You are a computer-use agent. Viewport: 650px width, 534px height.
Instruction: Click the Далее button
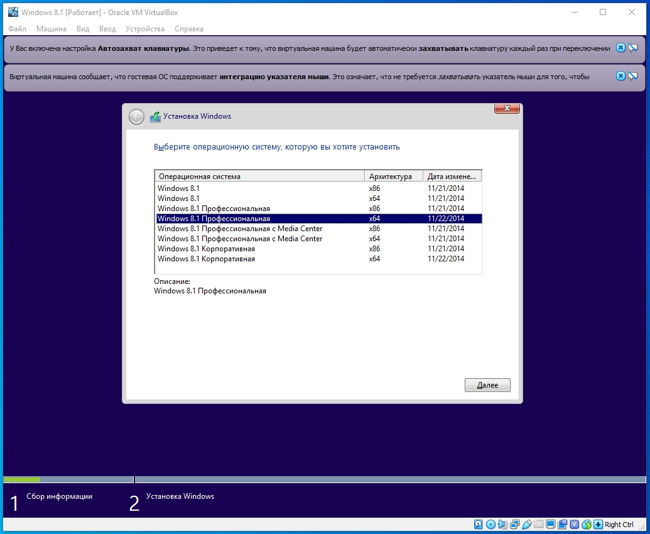click(x=488, y=385)
